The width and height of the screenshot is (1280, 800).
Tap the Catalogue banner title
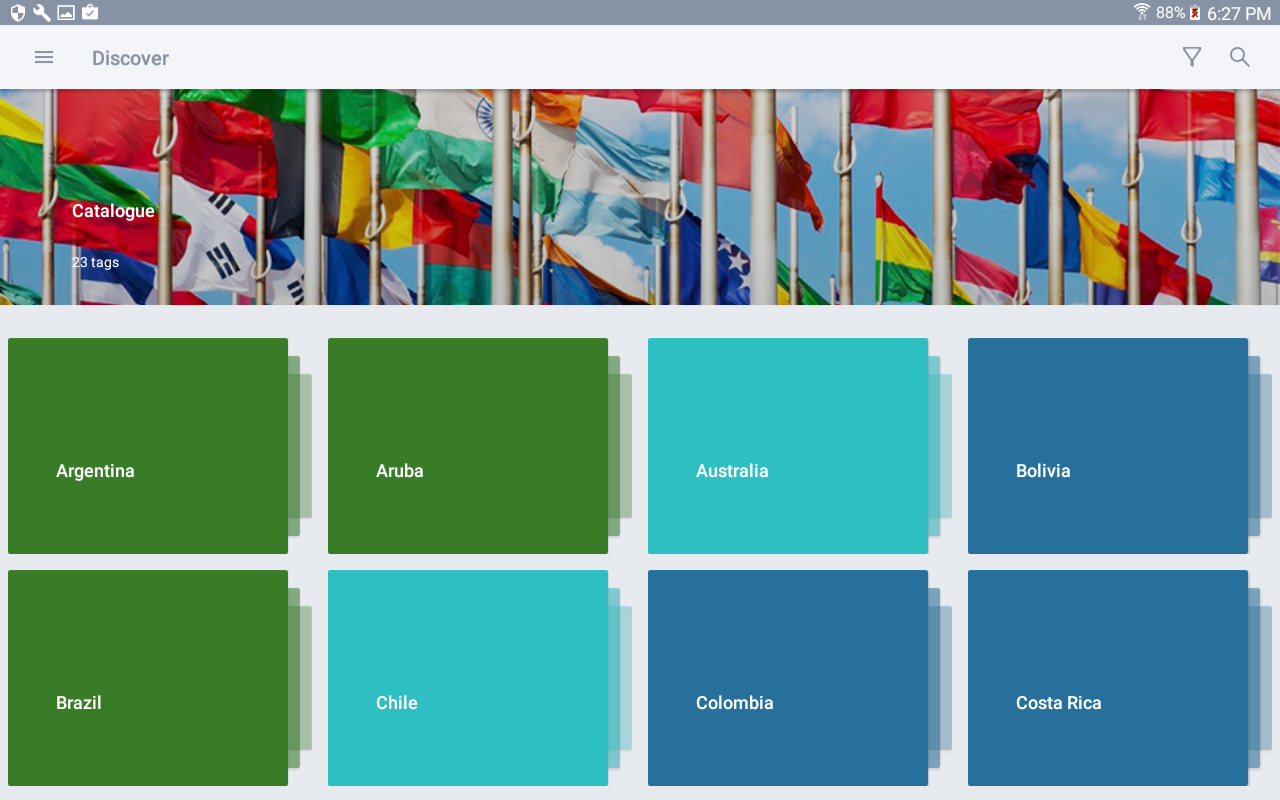(x=113, y=211)
